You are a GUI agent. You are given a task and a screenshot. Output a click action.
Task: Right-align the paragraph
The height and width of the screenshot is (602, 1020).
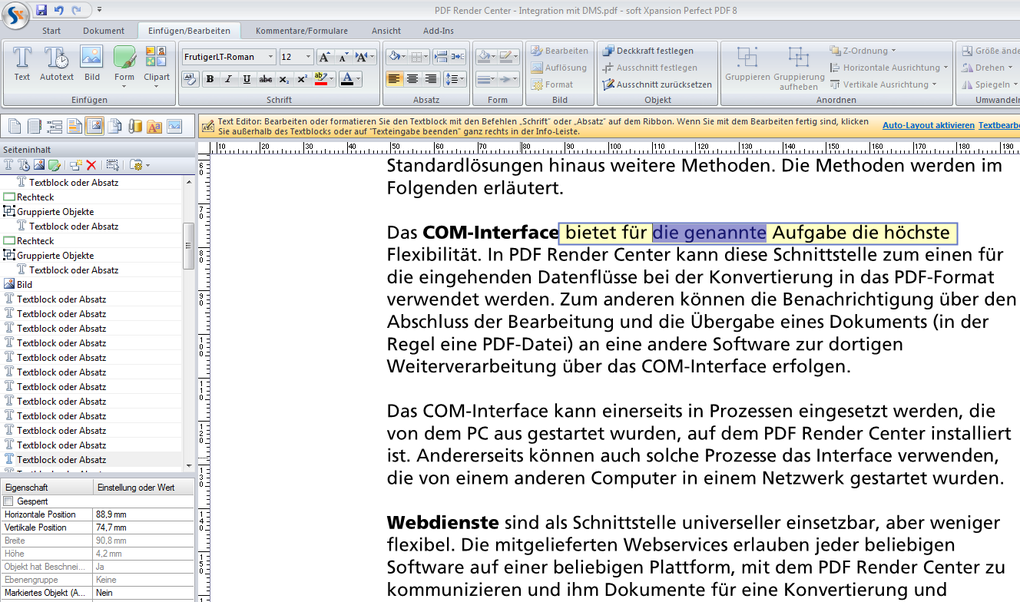[x=431, y=79]
